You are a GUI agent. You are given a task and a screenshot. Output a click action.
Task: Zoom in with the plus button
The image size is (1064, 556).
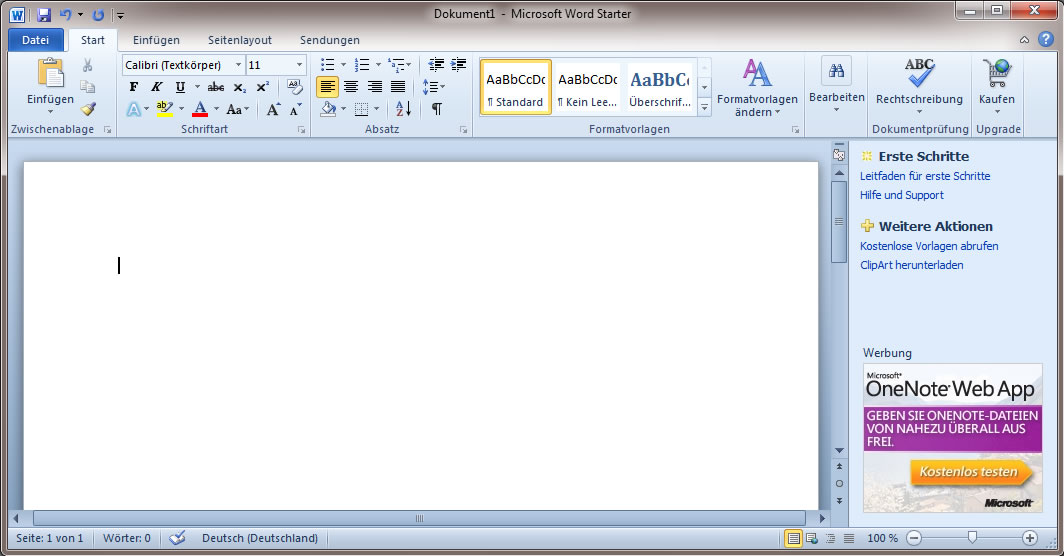click(x=1029, y=538)
